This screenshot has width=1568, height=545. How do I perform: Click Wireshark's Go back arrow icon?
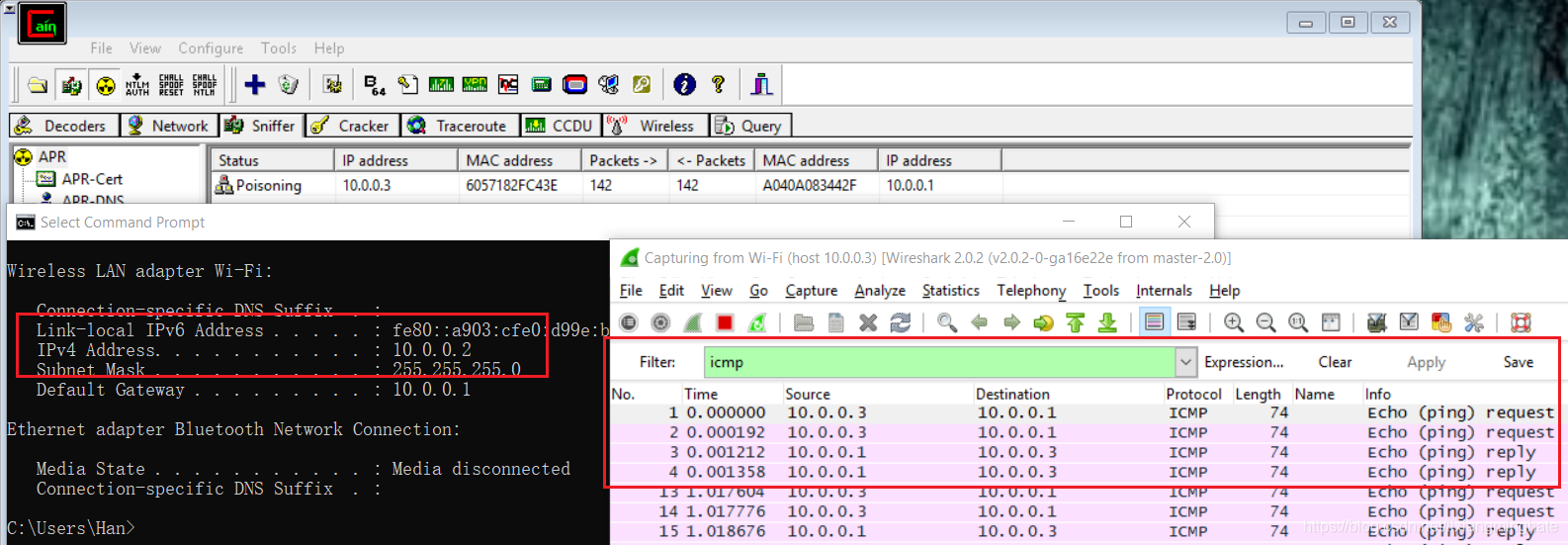point(980,322)
